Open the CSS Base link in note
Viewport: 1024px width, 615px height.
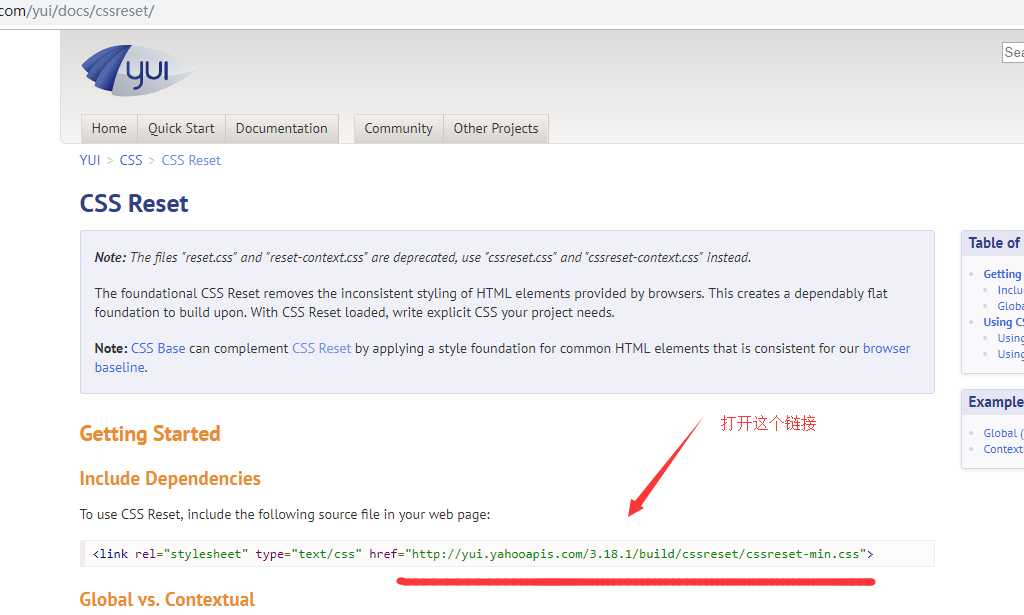pyautogui.click(x=158, y=349)
